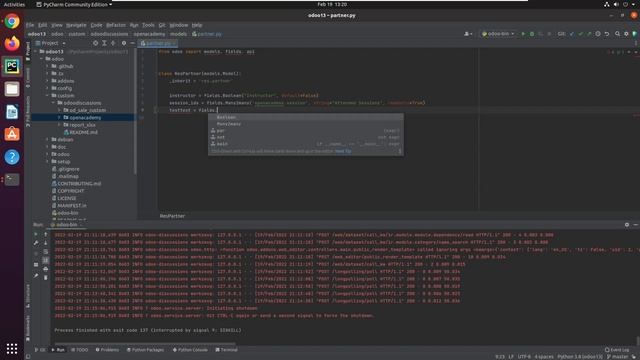Click UTF-8 encoding in status bar
Viewport: 640px width, 360px height.
[524, 356]
